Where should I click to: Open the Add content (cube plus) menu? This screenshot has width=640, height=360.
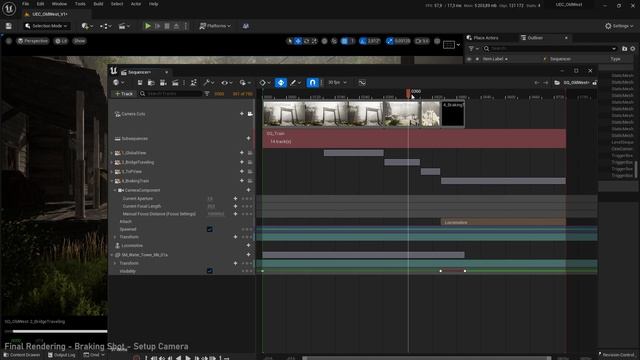[x=87, y=26]
